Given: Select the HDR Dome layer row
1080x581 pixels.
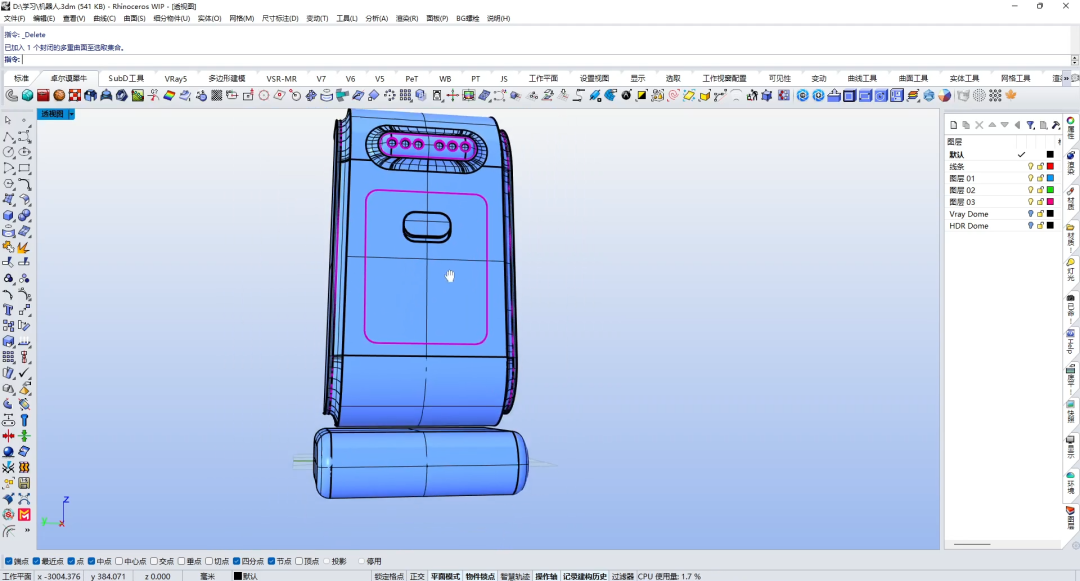Looking at the screenshot, I should [x=1001, y=226].
